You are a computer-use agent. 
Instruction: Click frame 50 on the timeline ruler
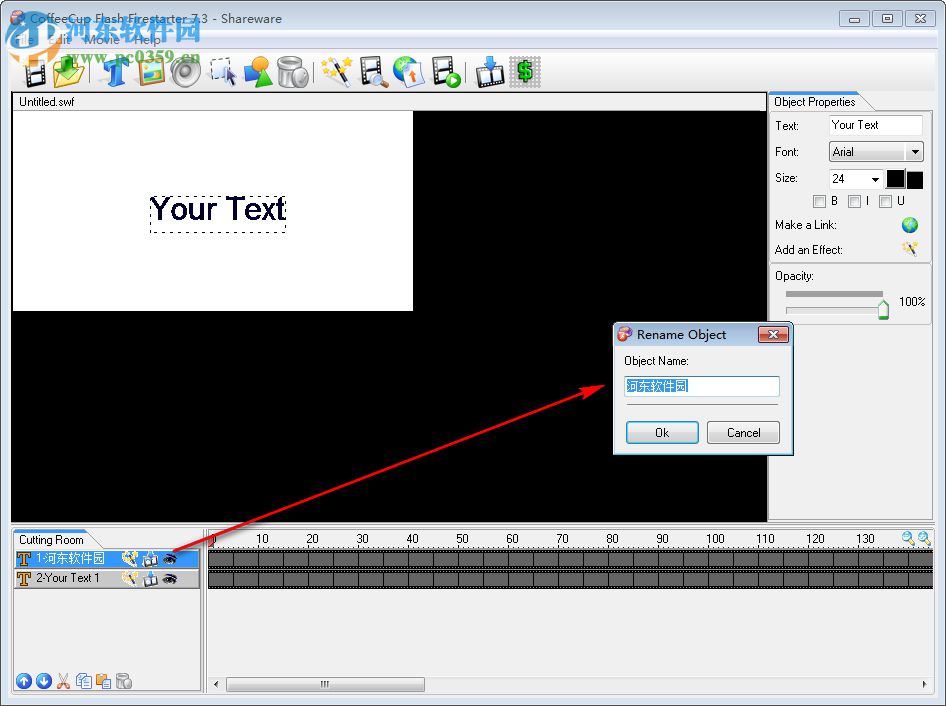tap(462, 538)
